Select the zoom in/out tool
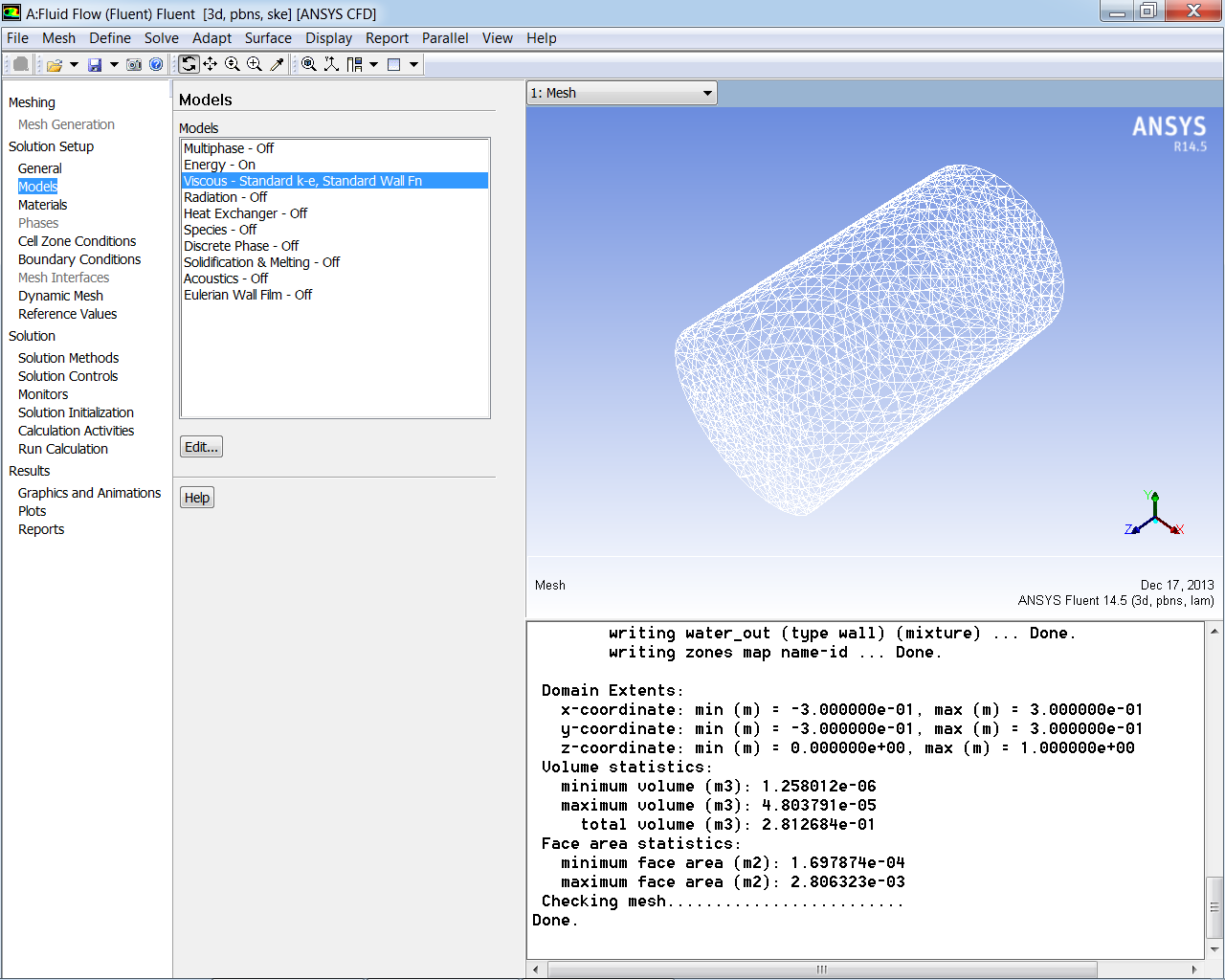This screenshot has width=1225, height=980. click(x=233, y=64)
